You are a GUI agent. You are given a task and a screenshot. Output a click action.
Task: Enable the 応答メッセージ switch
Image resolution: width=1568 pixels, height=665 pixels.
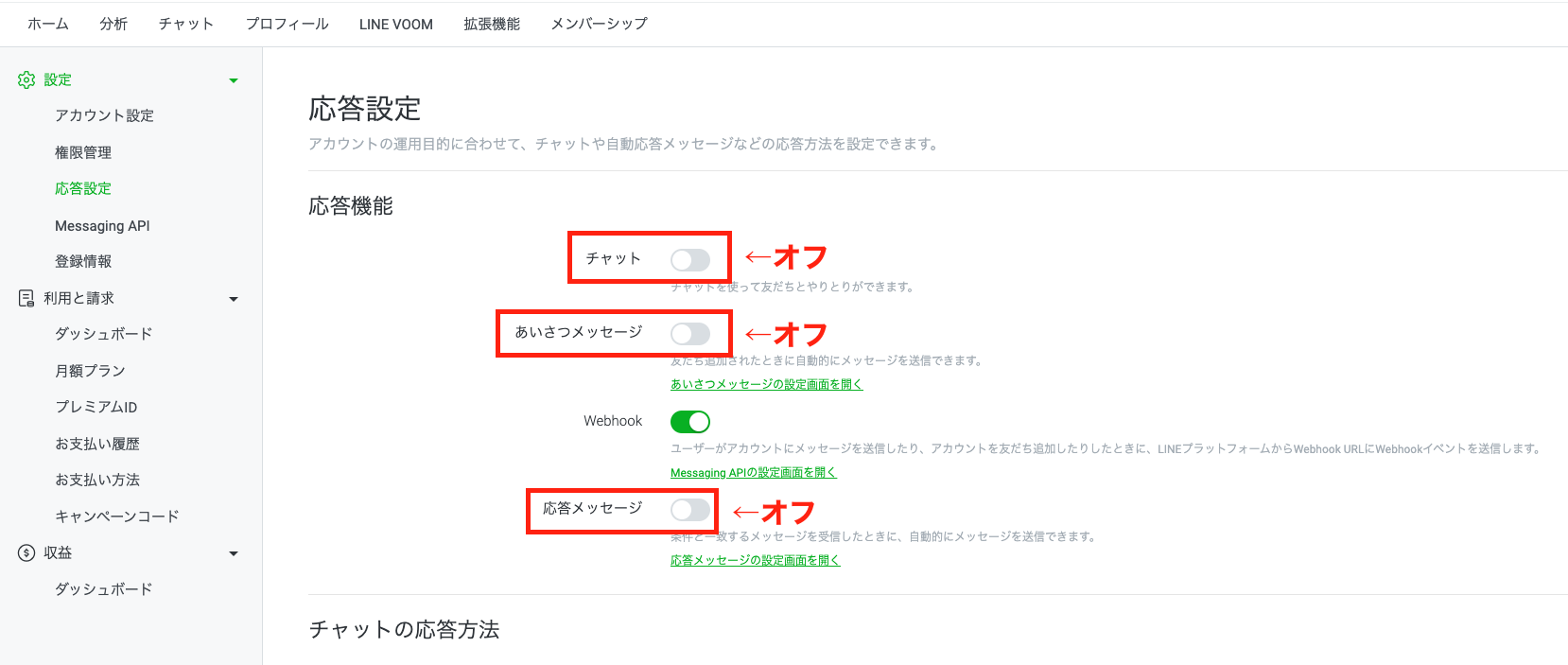(x=689, y=510)
